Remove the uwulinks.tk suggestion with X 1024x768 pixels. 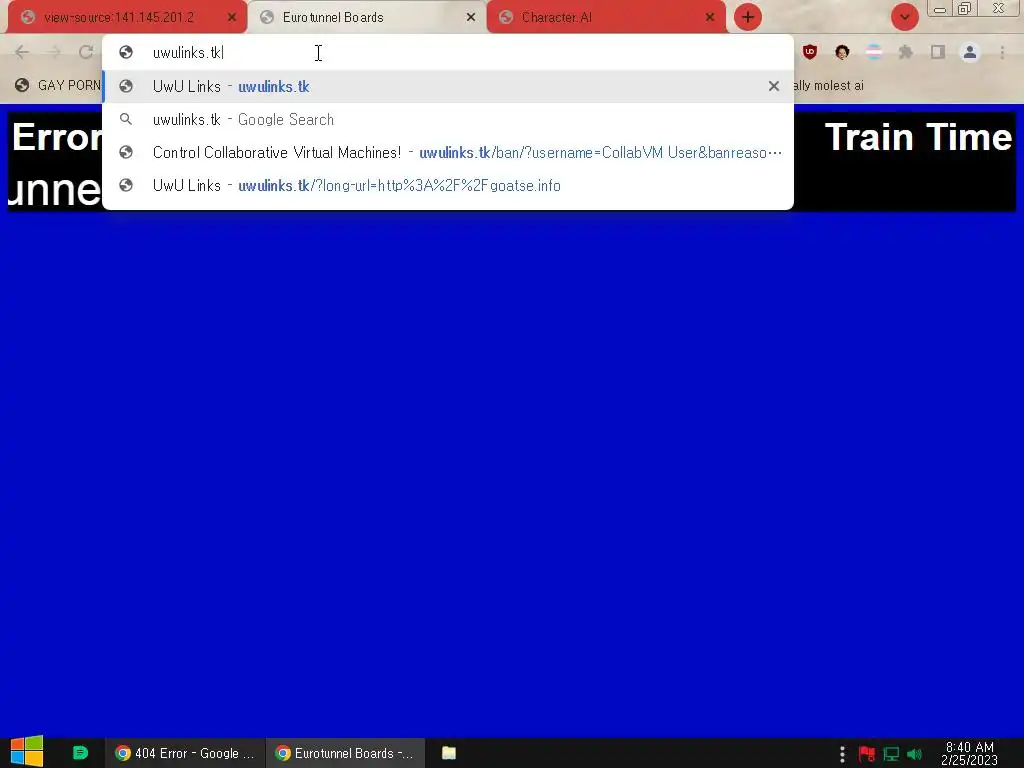tap(774, 86)
